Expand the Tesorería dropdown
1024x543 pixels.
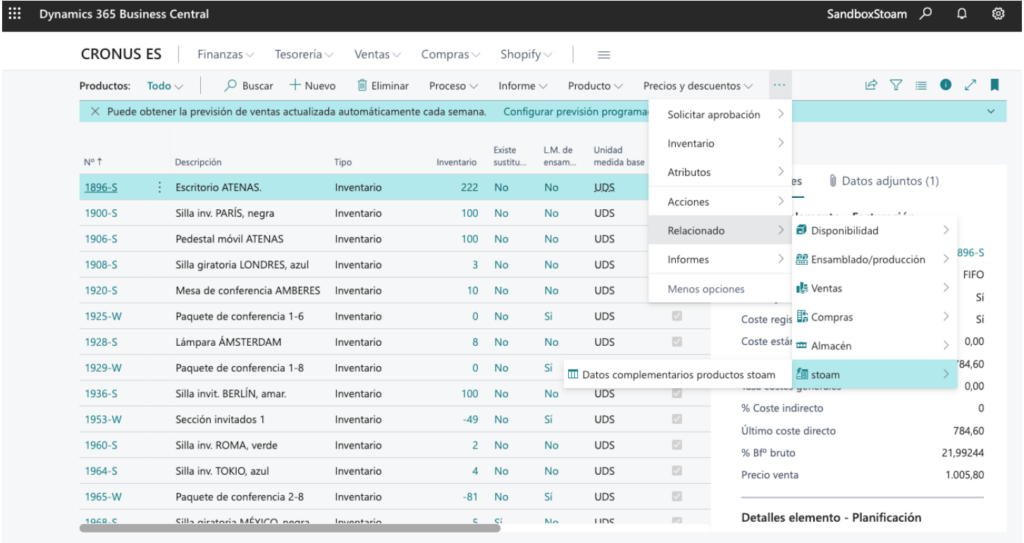tap(304, 54)
